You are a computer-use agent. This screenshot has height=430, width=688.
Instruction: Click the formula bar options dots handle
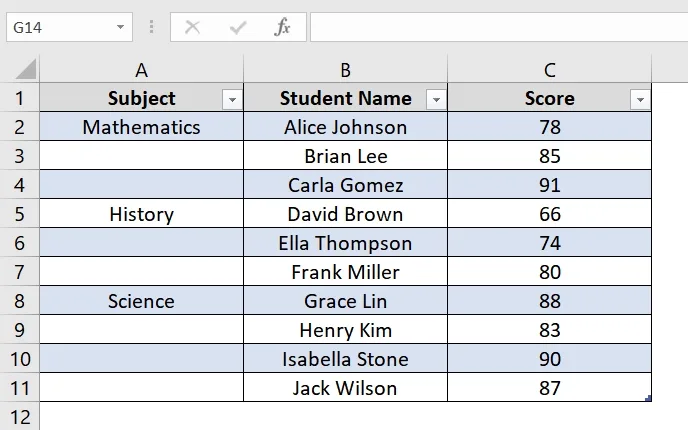[151, 27]
